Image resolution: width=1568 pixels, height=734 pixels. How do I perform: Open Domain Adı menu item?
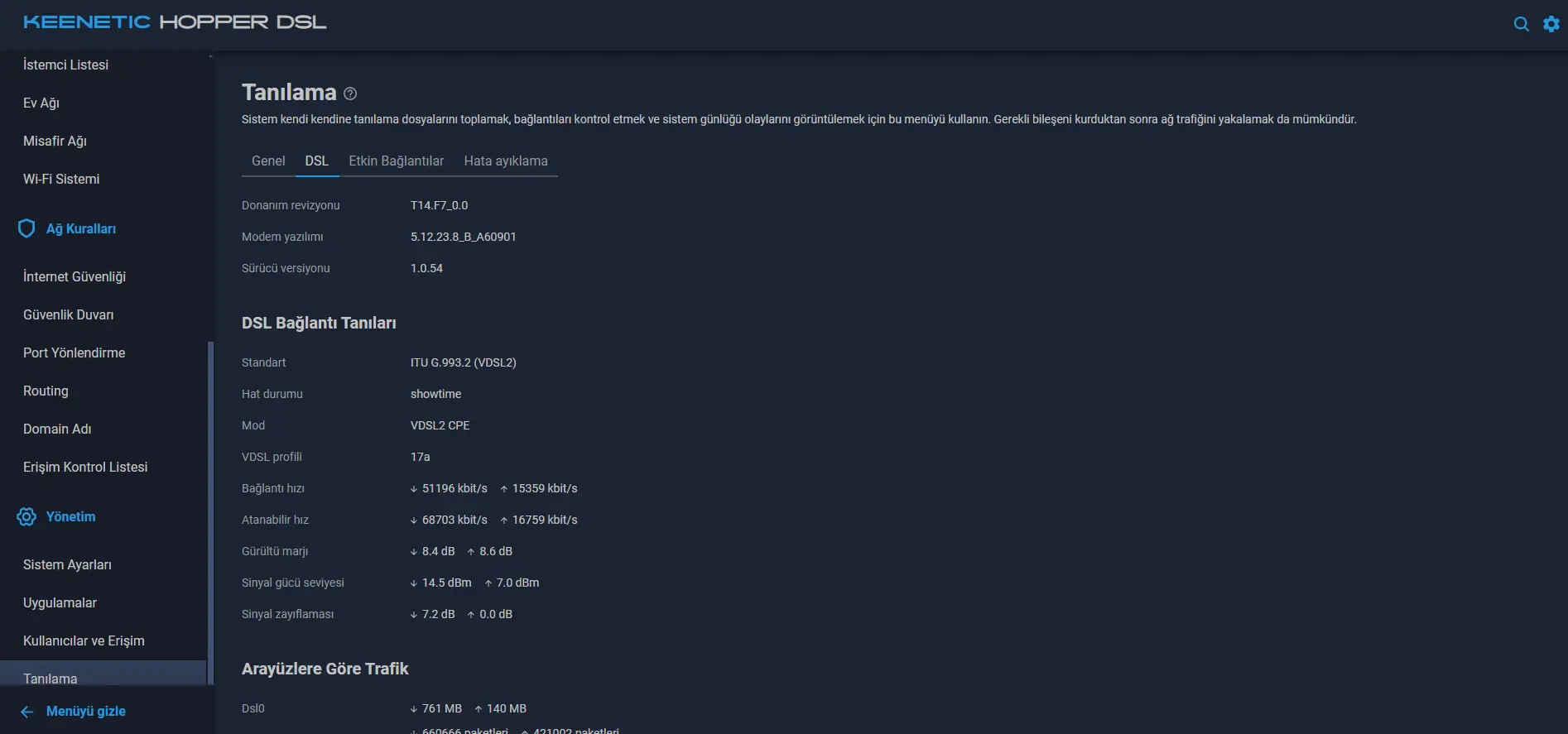coord(57,429)
